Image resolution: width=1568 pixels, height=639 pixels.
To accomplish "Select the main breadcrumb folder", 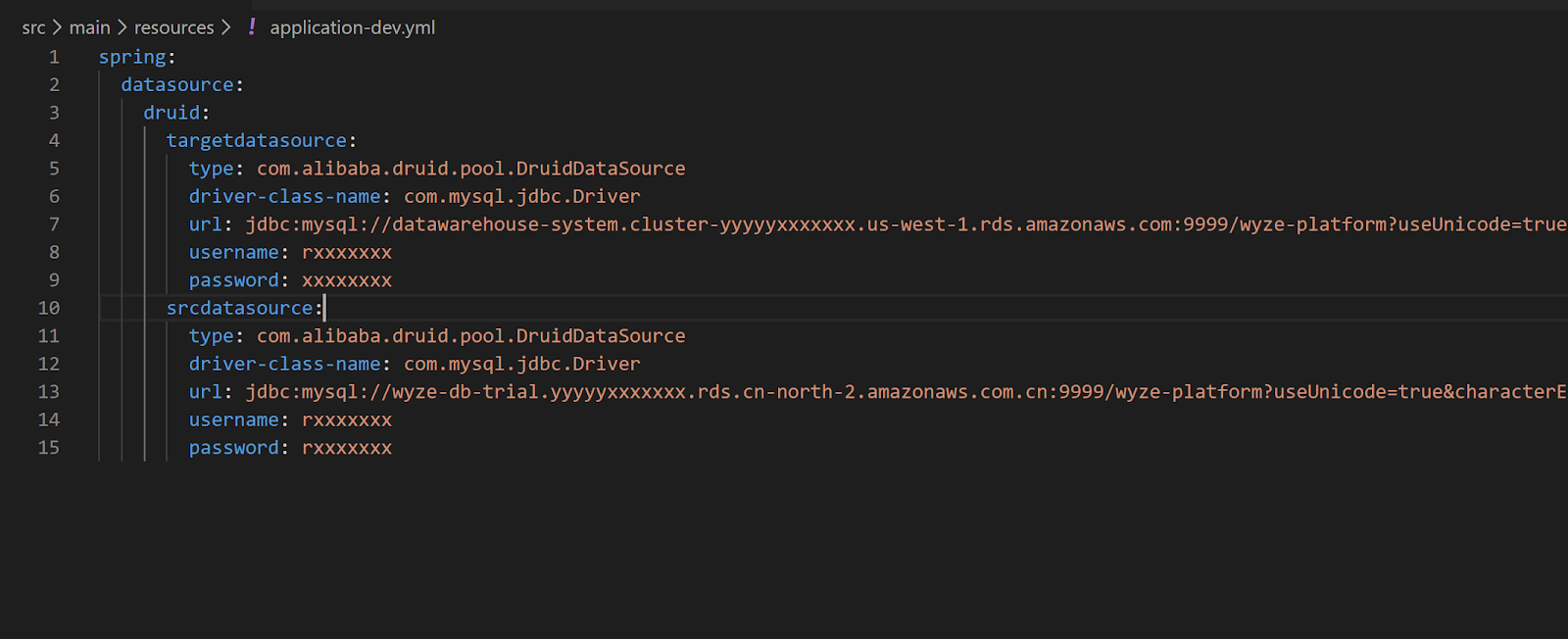I will pos(89,27).
